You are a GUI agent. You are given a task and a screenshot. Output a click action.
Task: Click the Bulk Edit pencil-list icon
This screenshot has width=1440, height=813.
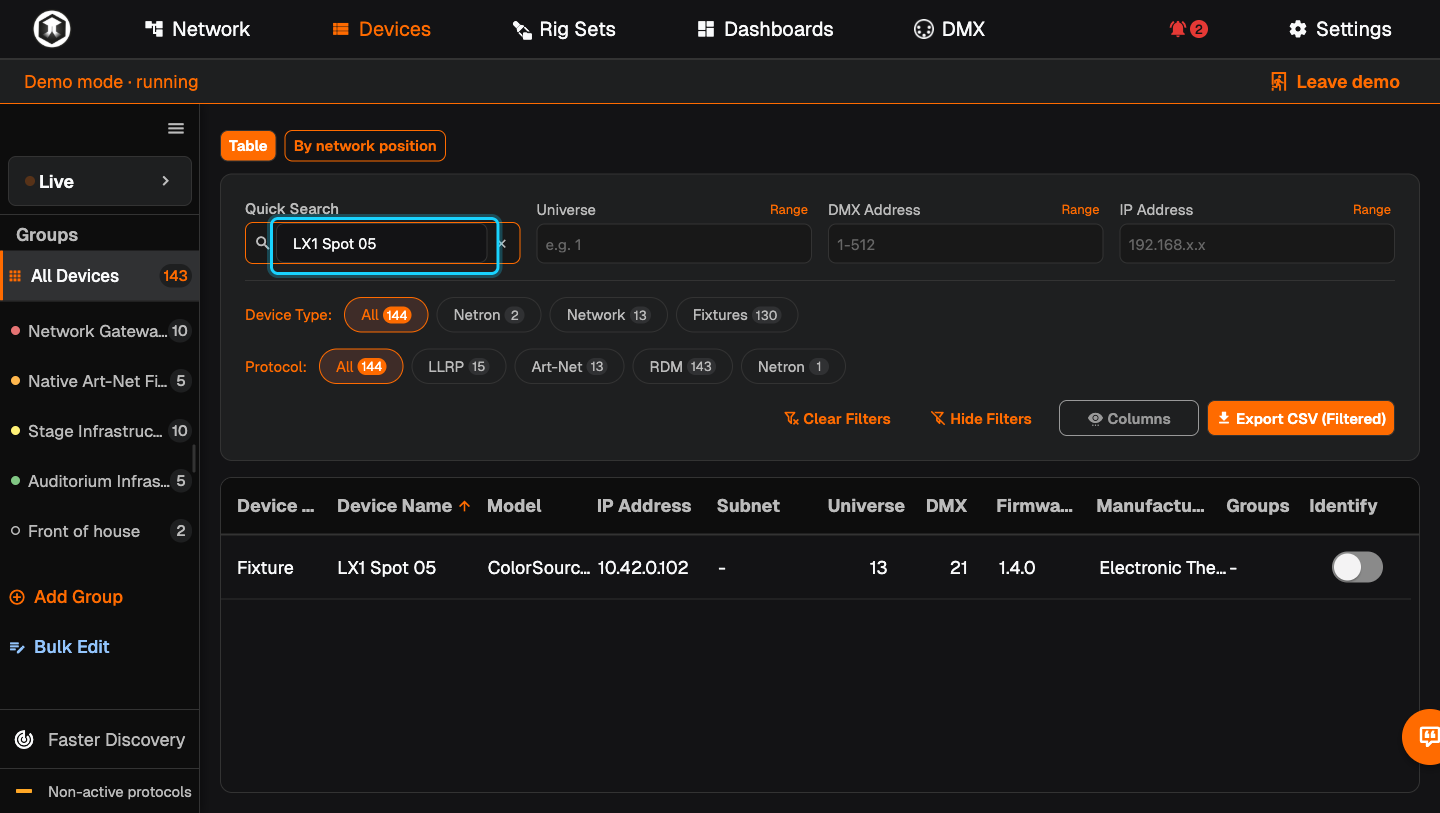17,647
